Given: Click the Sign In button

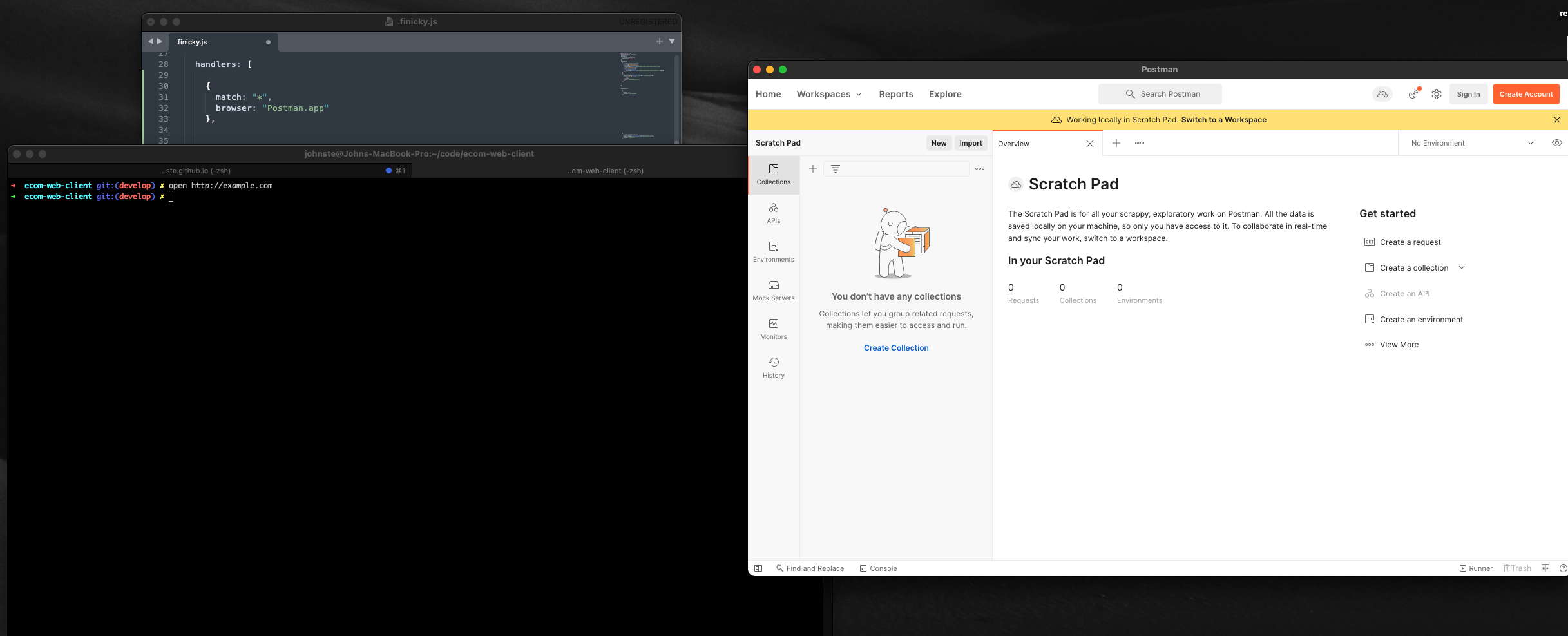Looking at the screenshot, I should click(x=1468, y=94).
